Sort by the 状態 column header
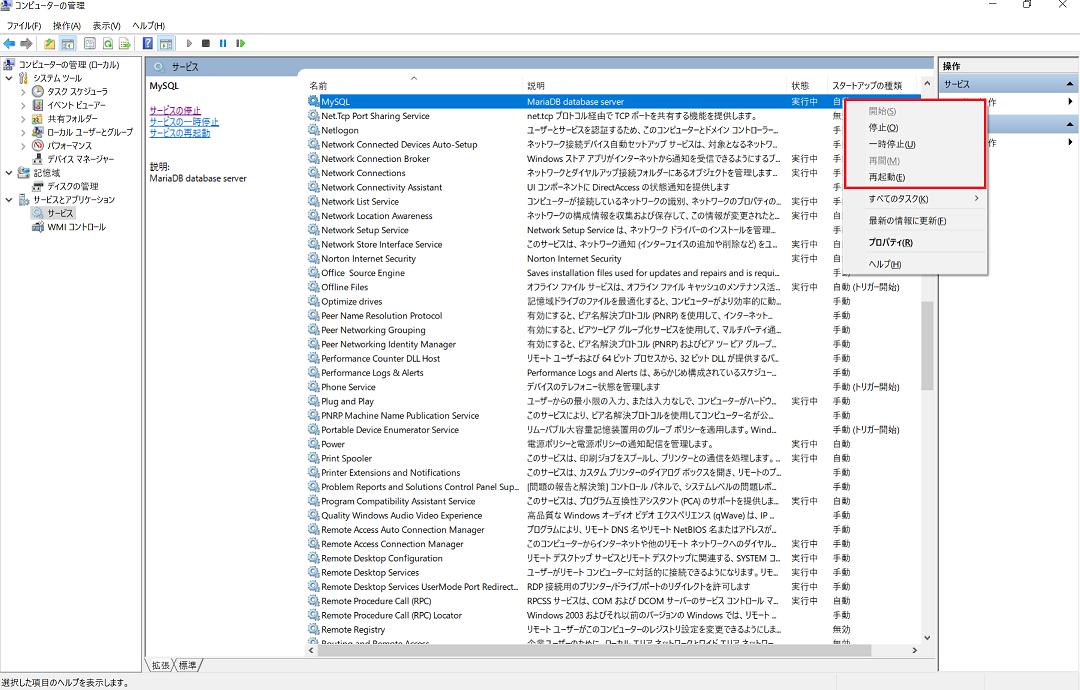This screenshot has height=690, width=1080. pos(807,85)
